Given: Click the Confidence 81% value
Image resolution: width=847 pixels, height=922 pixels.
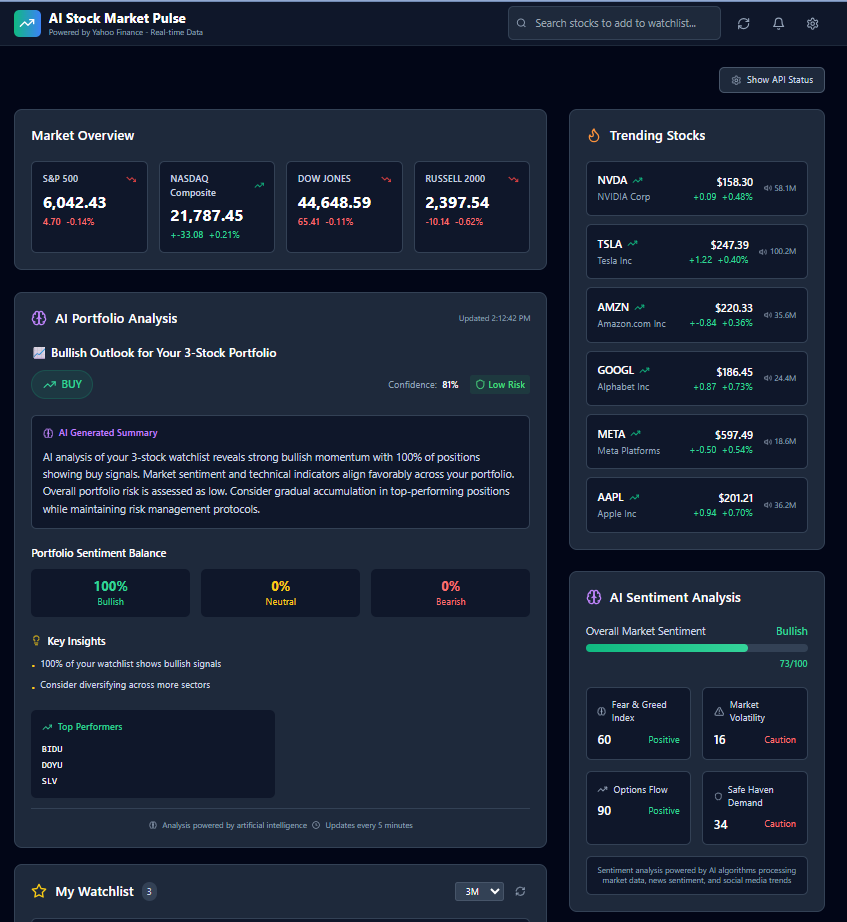Looking at the screenshot, I should tap(450, 385).
